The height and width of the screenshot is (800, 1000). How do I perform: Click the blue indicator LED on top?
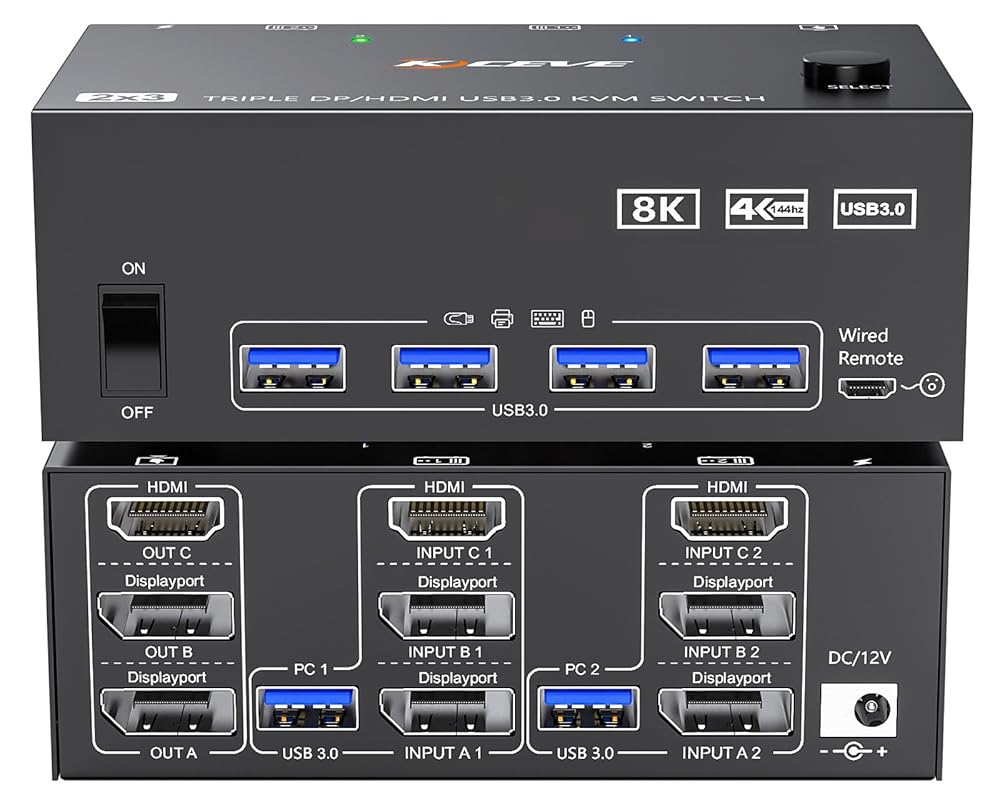[x=631, y=40]
